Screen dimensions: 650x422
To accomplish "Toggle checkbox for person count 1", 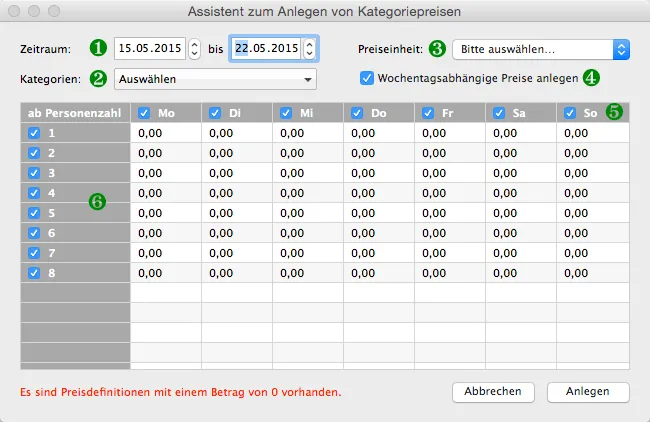I will point(34,133).
